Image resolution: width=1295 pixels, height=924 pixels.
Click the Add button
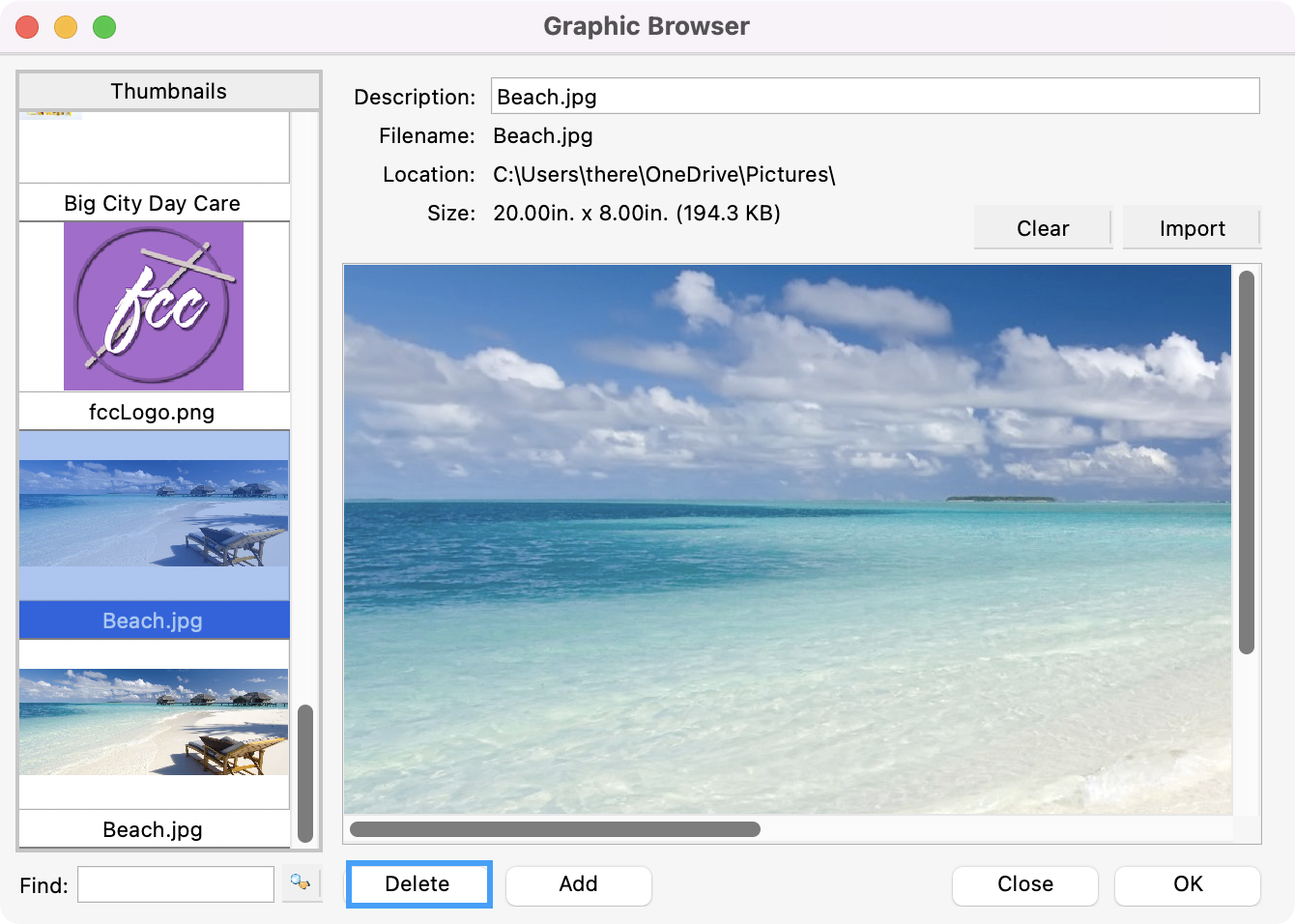578,884
